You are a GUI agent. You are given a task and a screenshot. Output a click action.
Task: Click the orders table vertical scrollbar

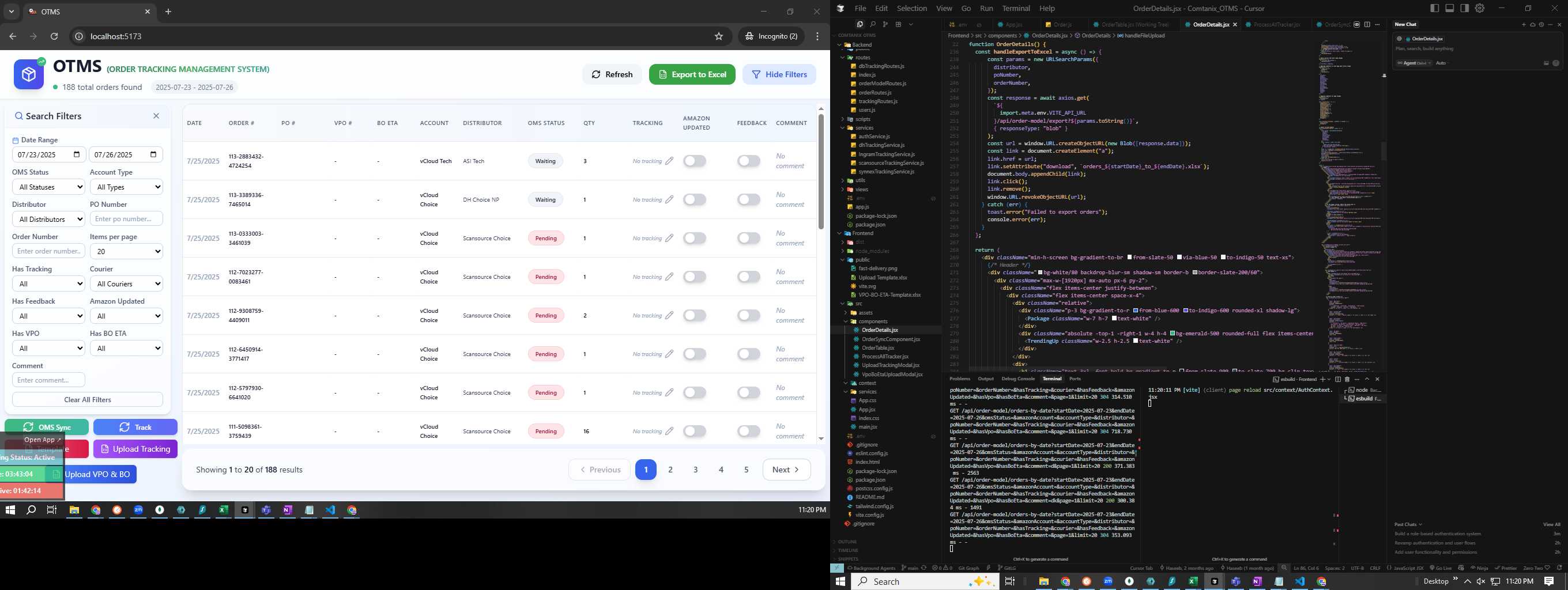point(821,172)
